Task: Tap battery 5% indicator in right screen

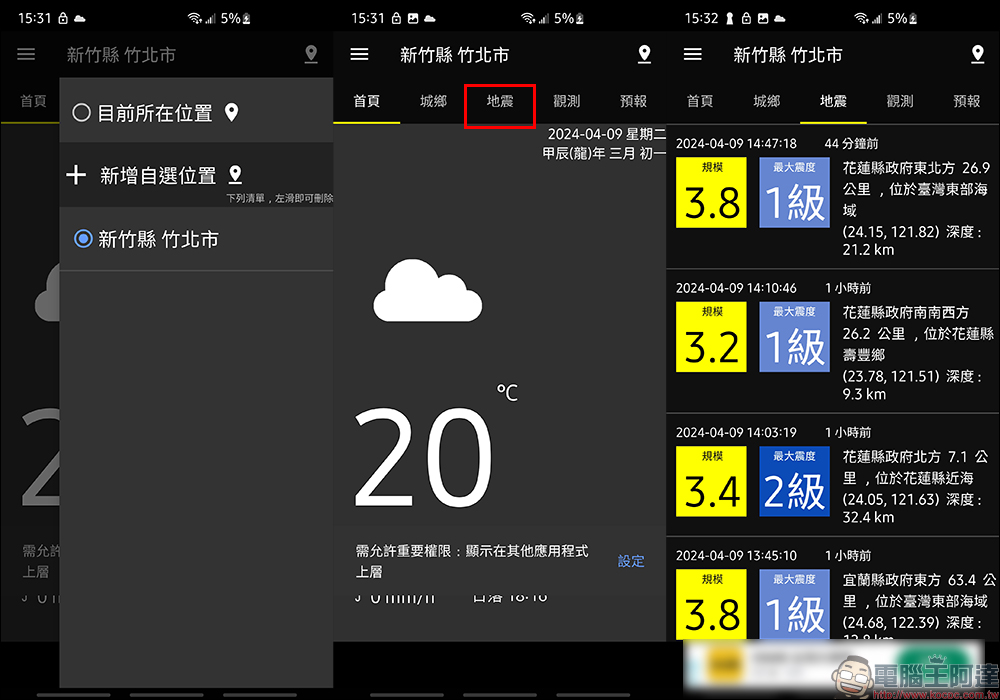Action: pyautogui.click(x=902, y=18)
